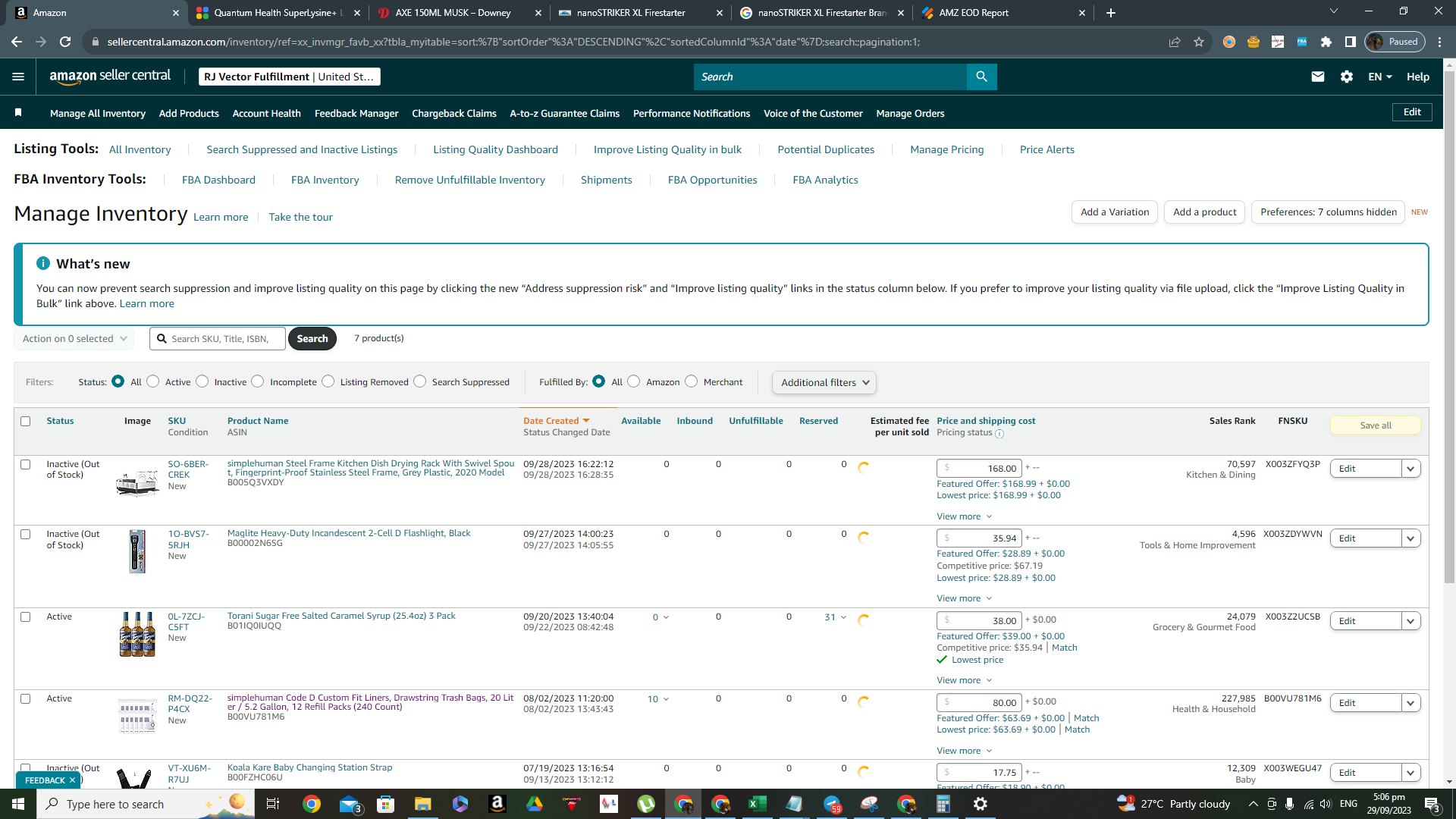1456x819 pixels.
Task: Open the Windows Start menu
Action: coord(18,804)
